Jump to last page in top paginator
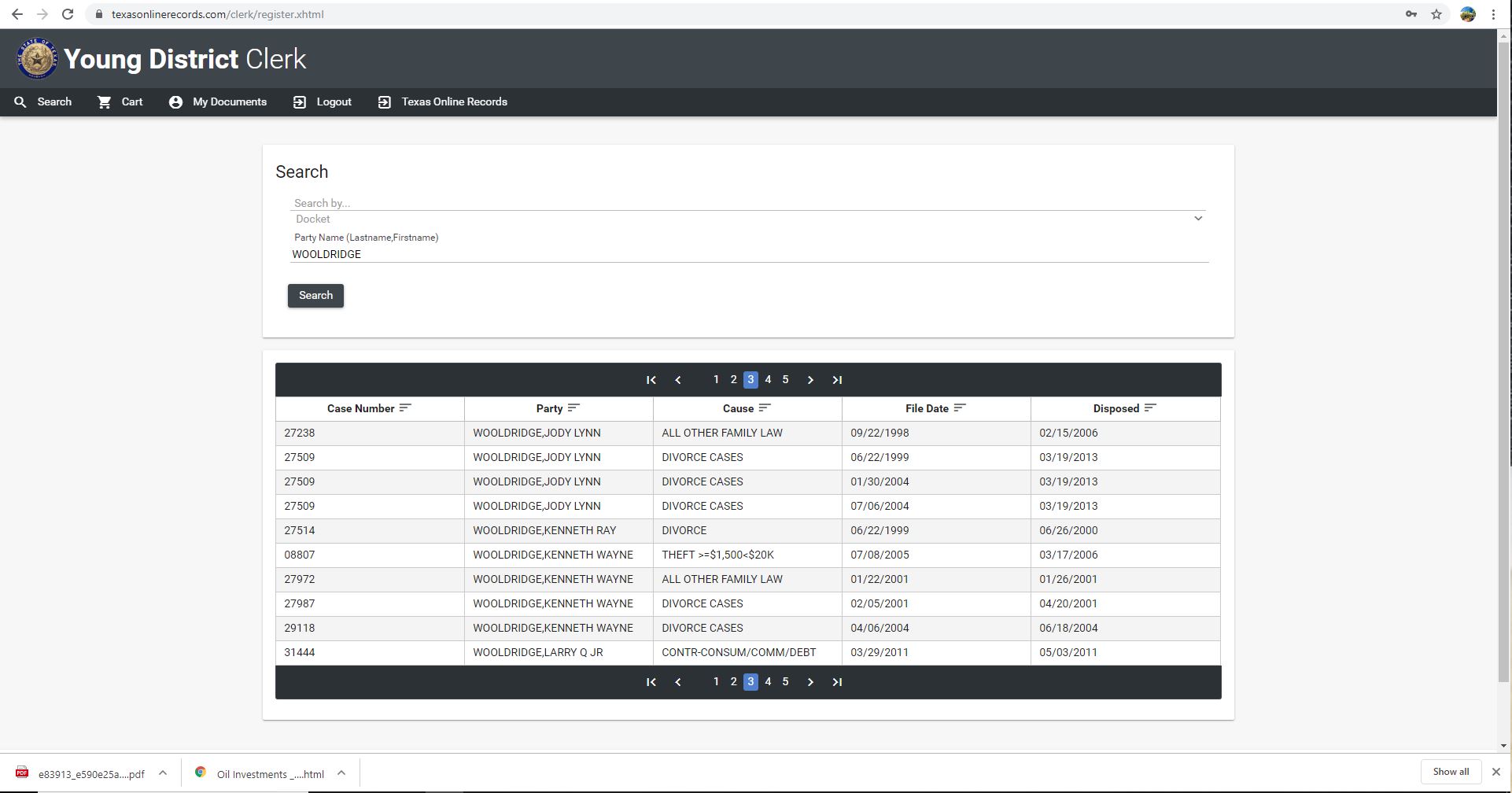1512x793 pixels. click(837, 380)
